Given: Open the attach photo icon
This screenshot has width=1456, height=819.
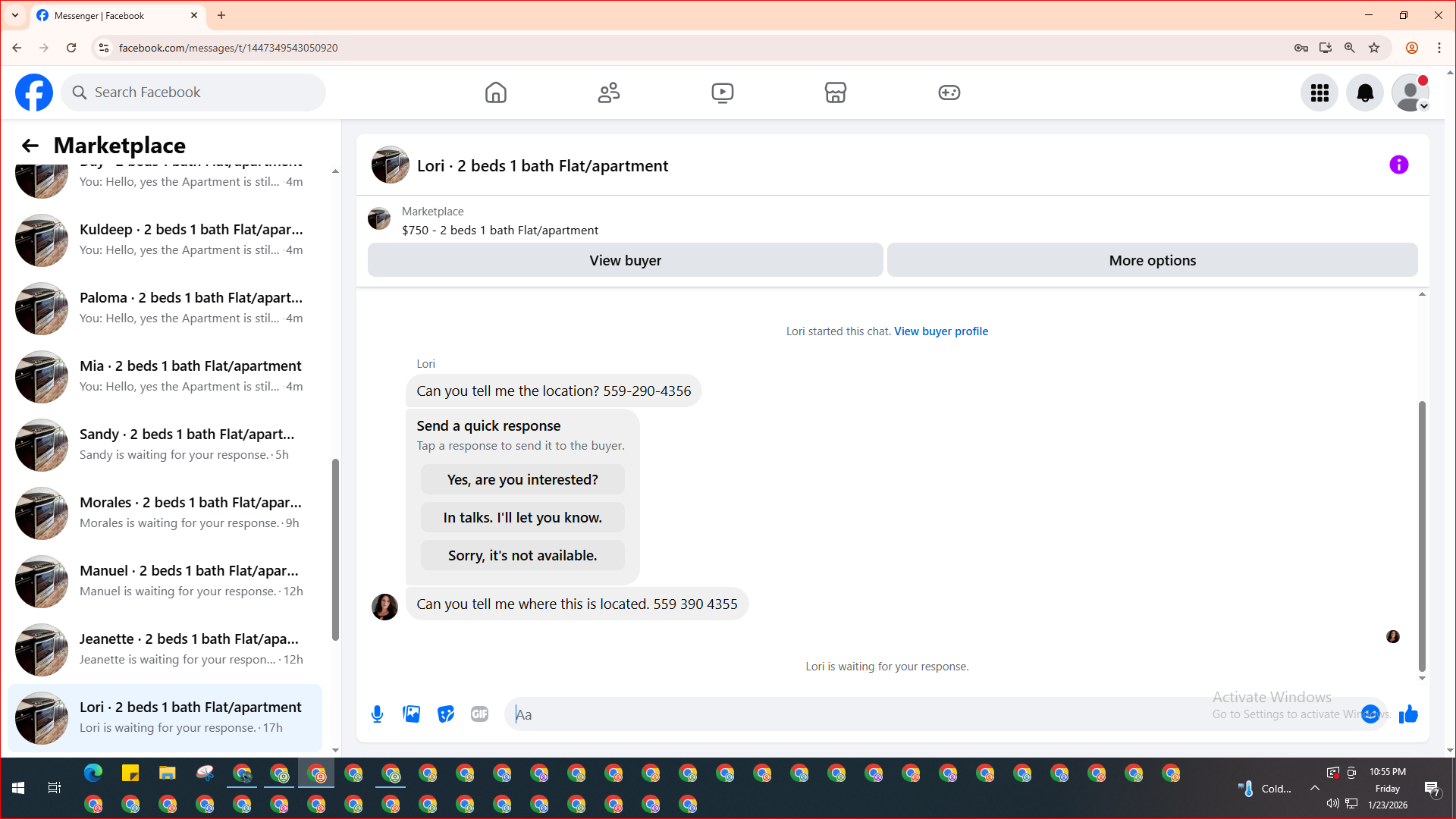Looking at the screenshot, I should click(411, 714).
